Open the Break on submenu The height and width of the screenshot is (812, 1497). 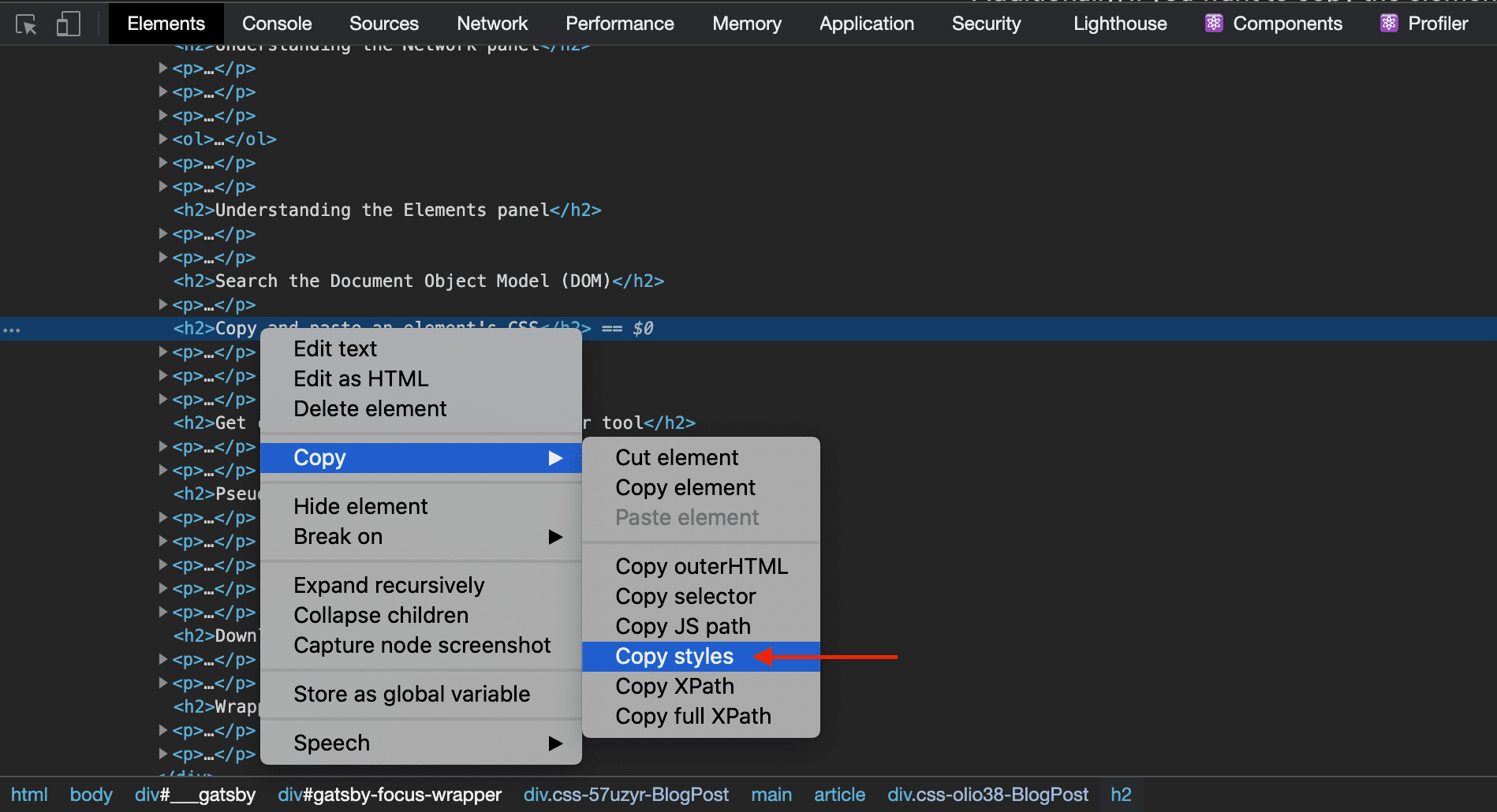[x=420, y=536]
